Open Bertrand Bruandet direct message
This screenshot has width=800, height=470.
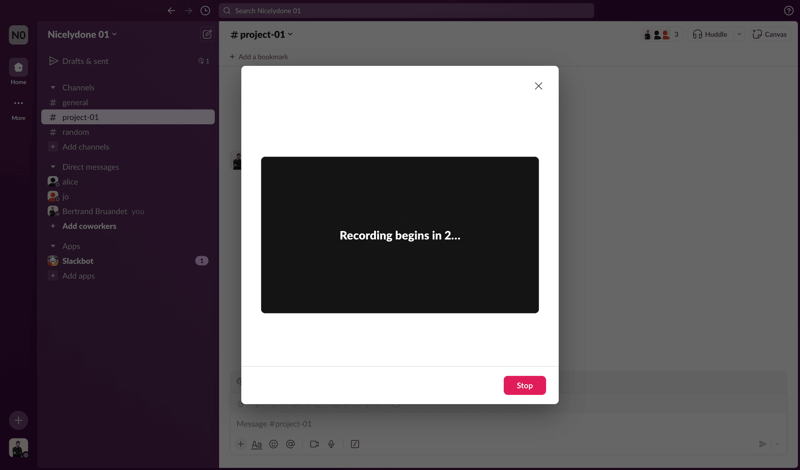pyautogui.click(x=128, y=211)
